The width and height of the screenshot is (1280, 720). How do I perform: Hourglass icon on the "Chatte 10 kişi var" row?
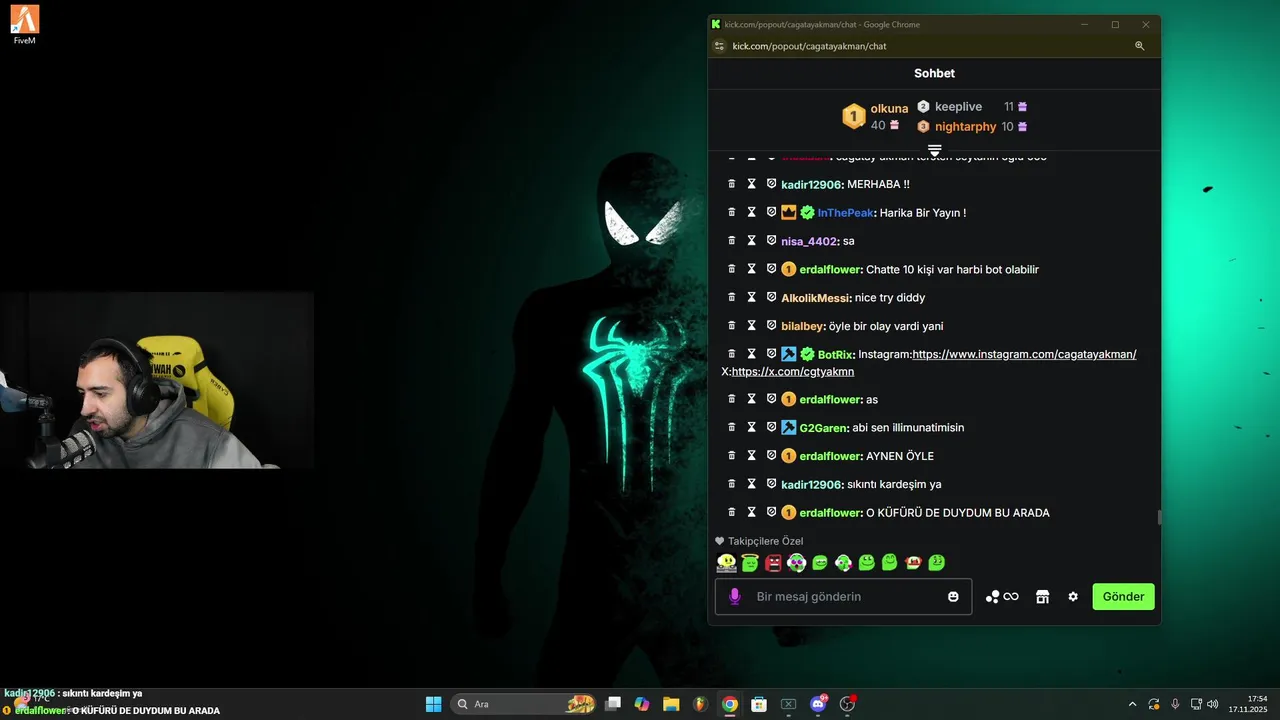tap(751, 269)
